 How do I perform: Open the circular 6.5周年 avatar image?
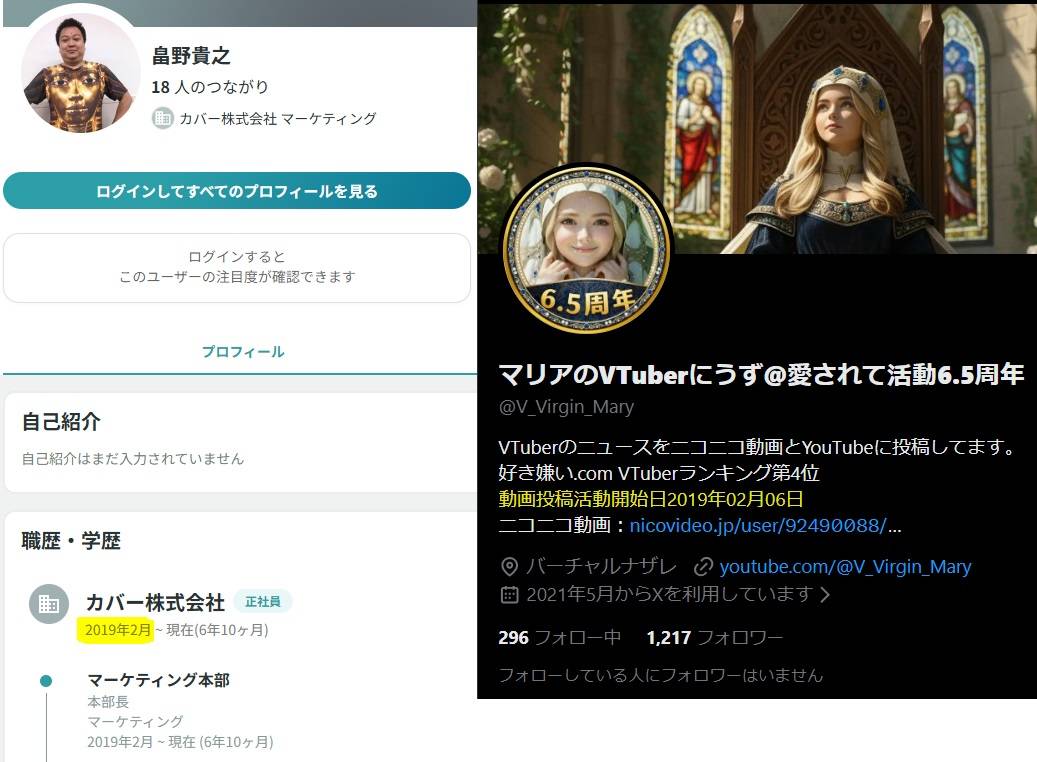pyautogui.click(x=586, y=250)
